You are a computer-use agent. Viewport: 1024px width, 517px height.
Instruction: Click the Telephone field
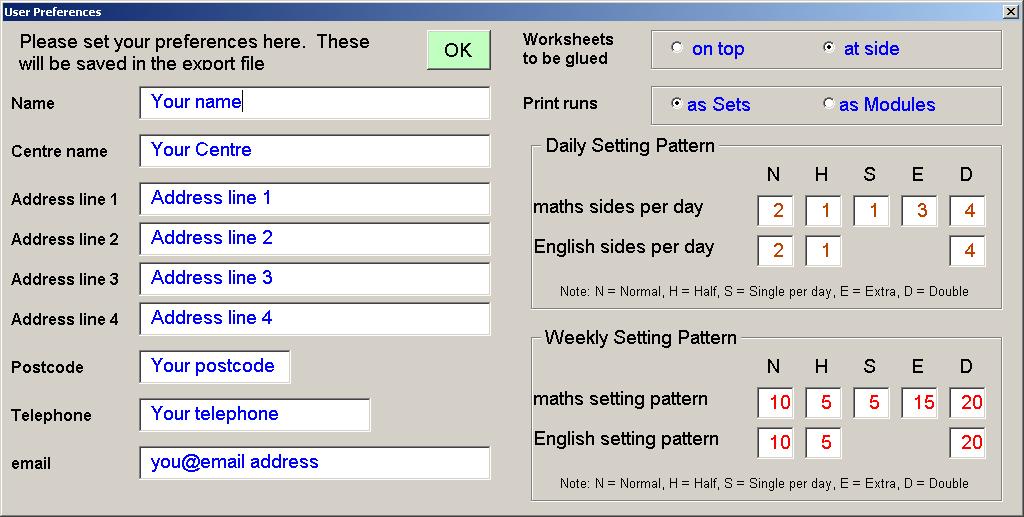tap(255, 415)
